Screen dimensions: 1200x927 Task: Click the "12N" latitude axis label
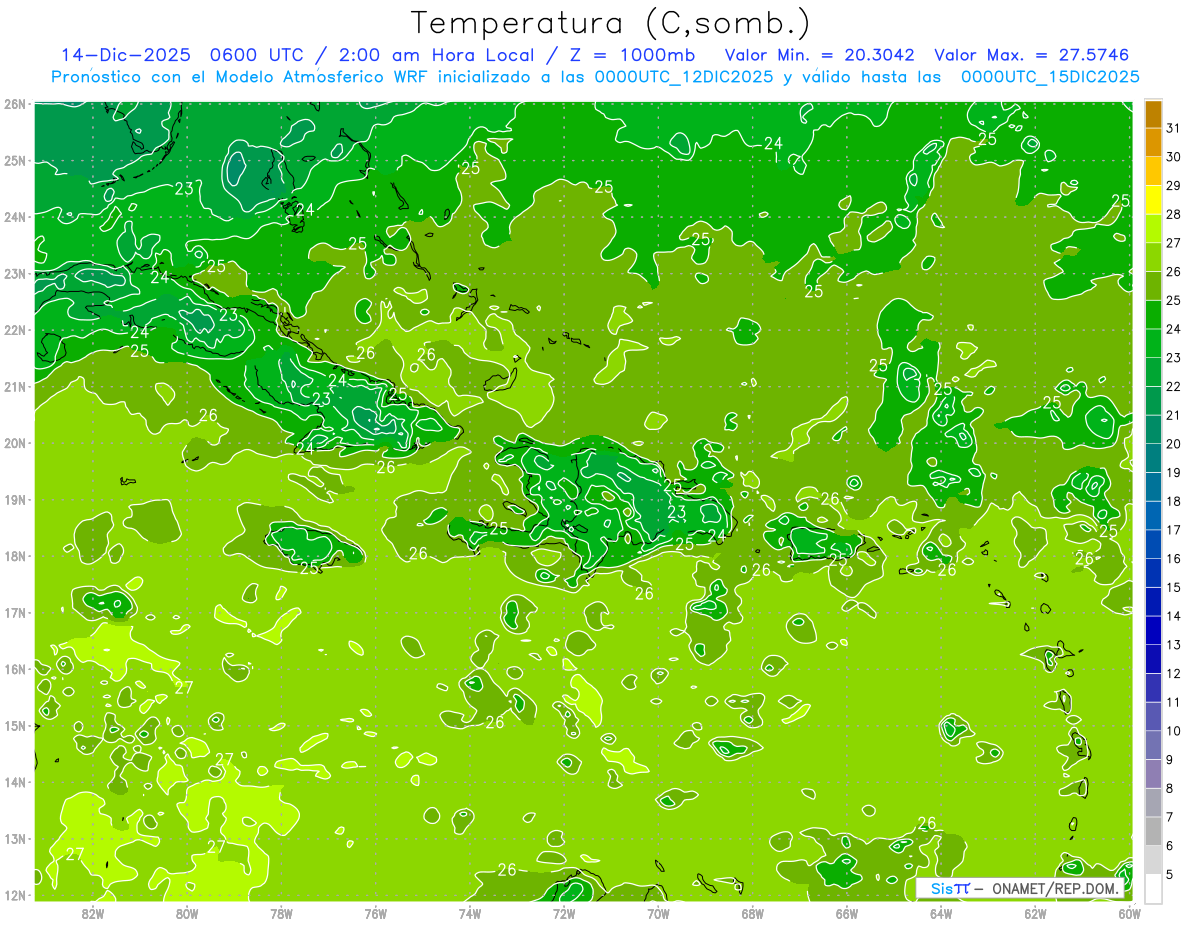[15, 895]
